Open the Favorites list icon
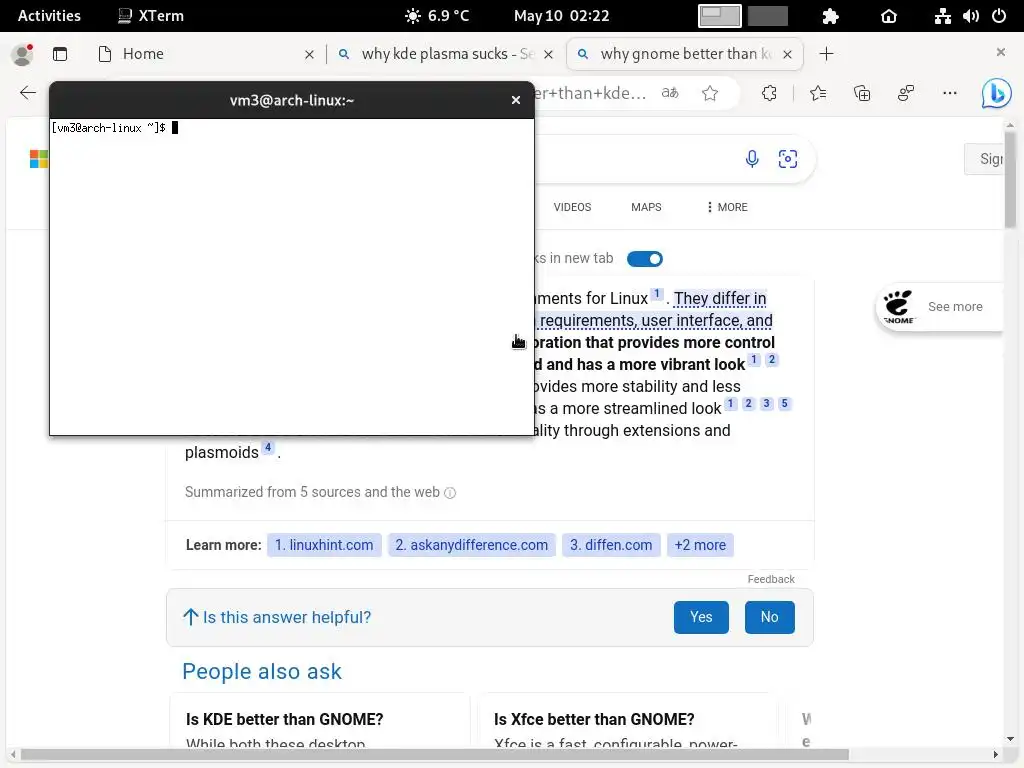 coord(818,93)
